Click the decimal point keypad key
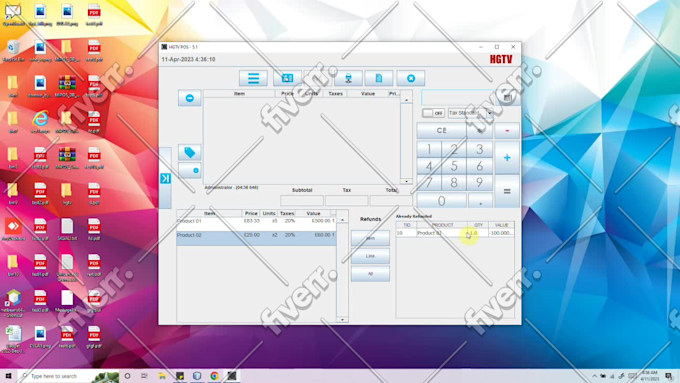Viewport: 680px width, 383px height. (x=481, y=200)
